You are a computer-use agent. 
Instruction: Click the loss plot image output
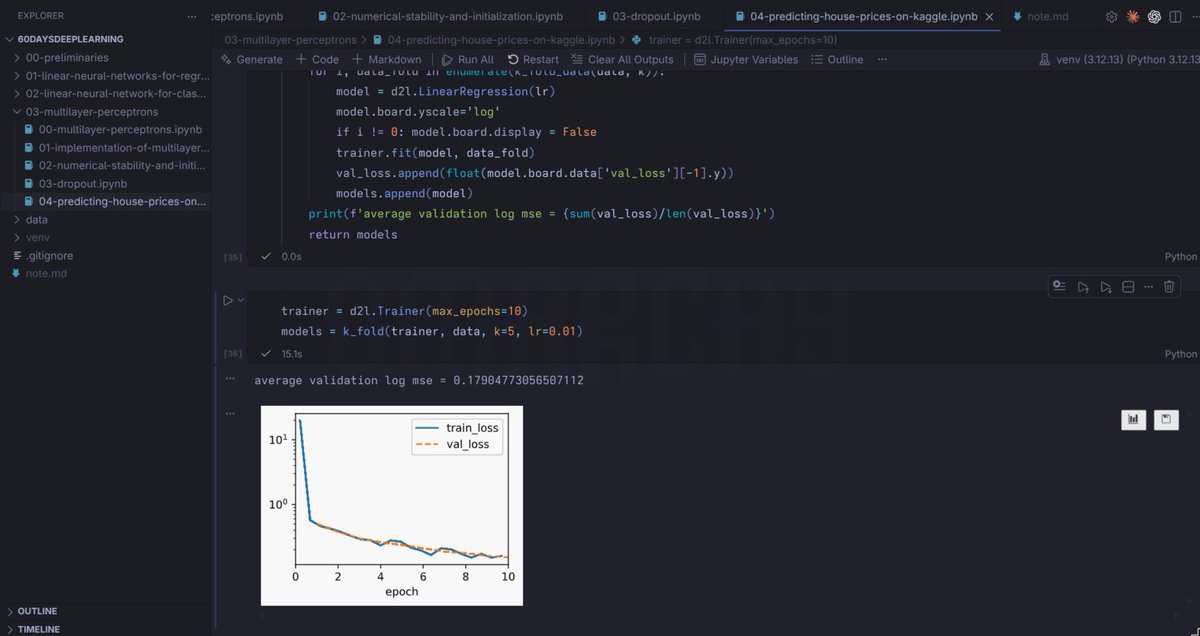point(392,505)
